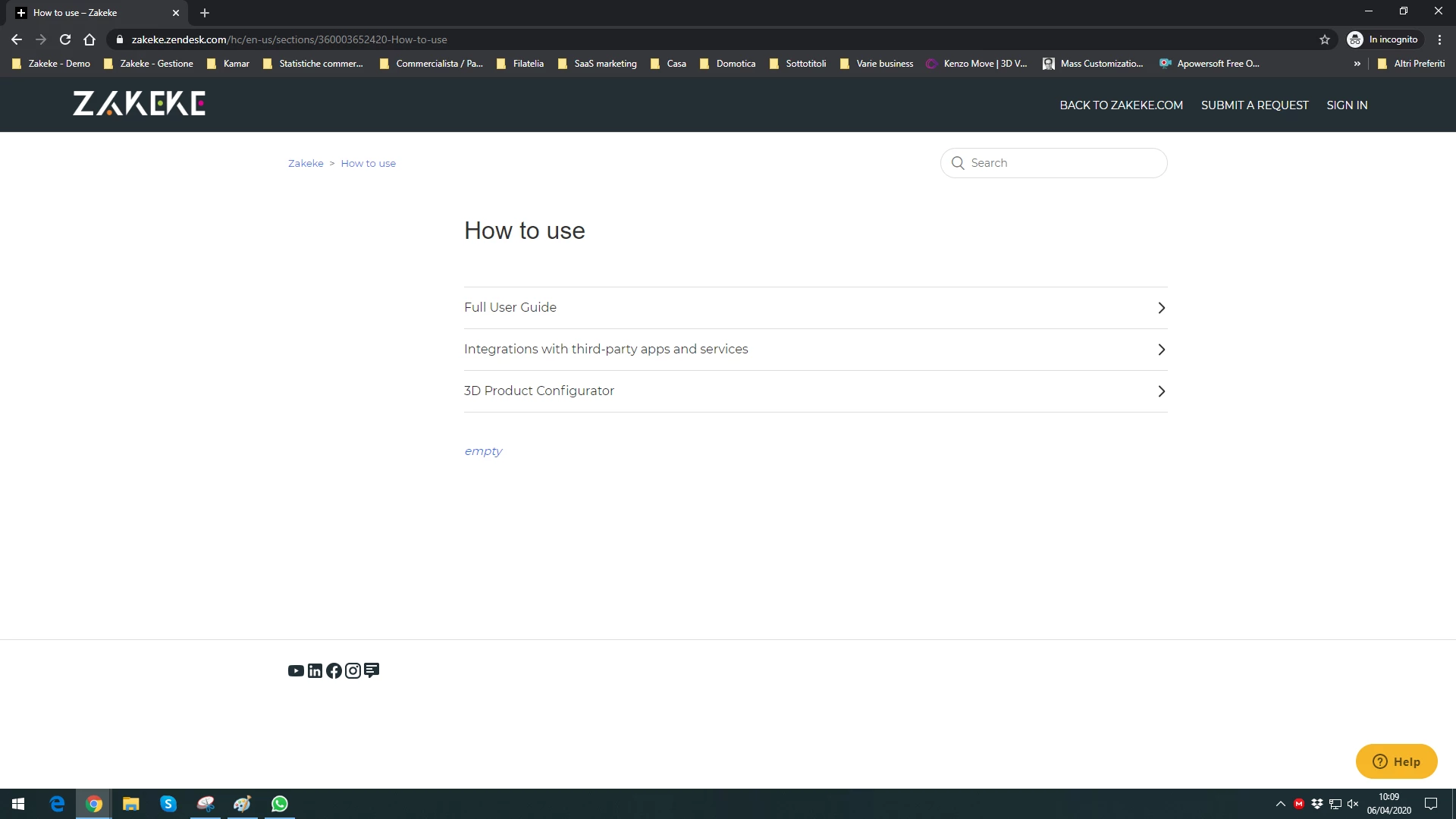Open the Zakeke - Demo bookmark folder
Image resolution: width=1456 pixels, height=819 pixels.
[52, 64]
